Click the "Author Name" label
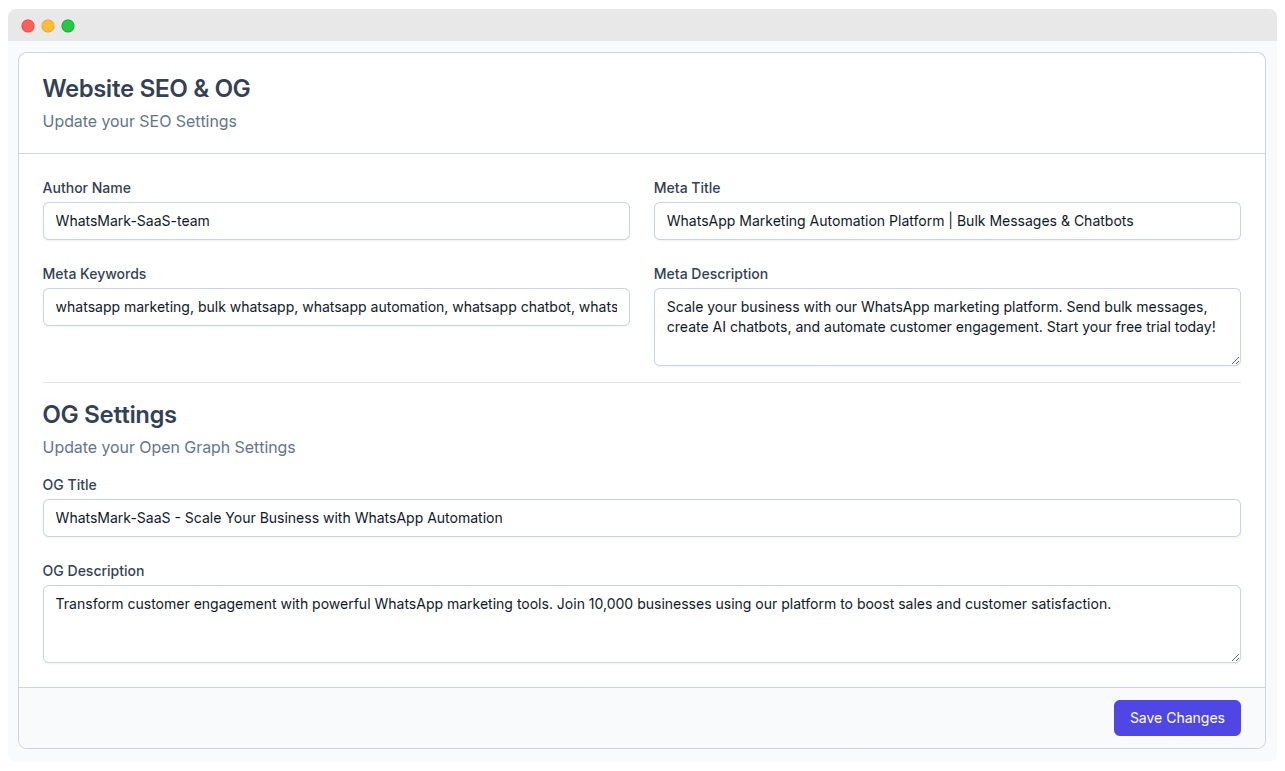 point(87,188)
